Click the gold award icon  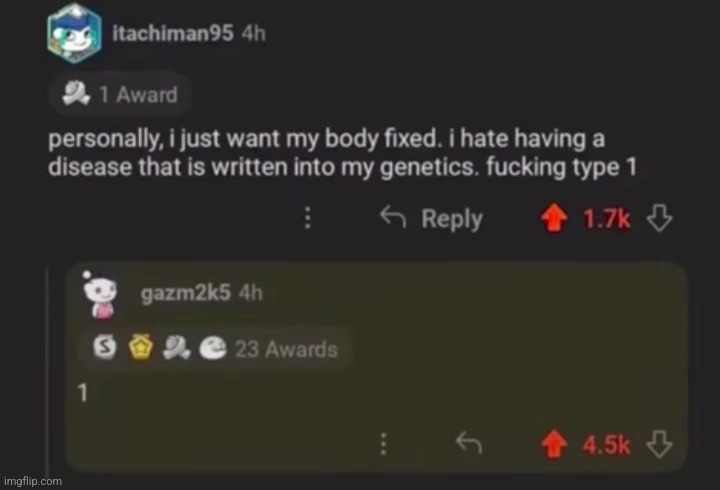tap(137, 348)
